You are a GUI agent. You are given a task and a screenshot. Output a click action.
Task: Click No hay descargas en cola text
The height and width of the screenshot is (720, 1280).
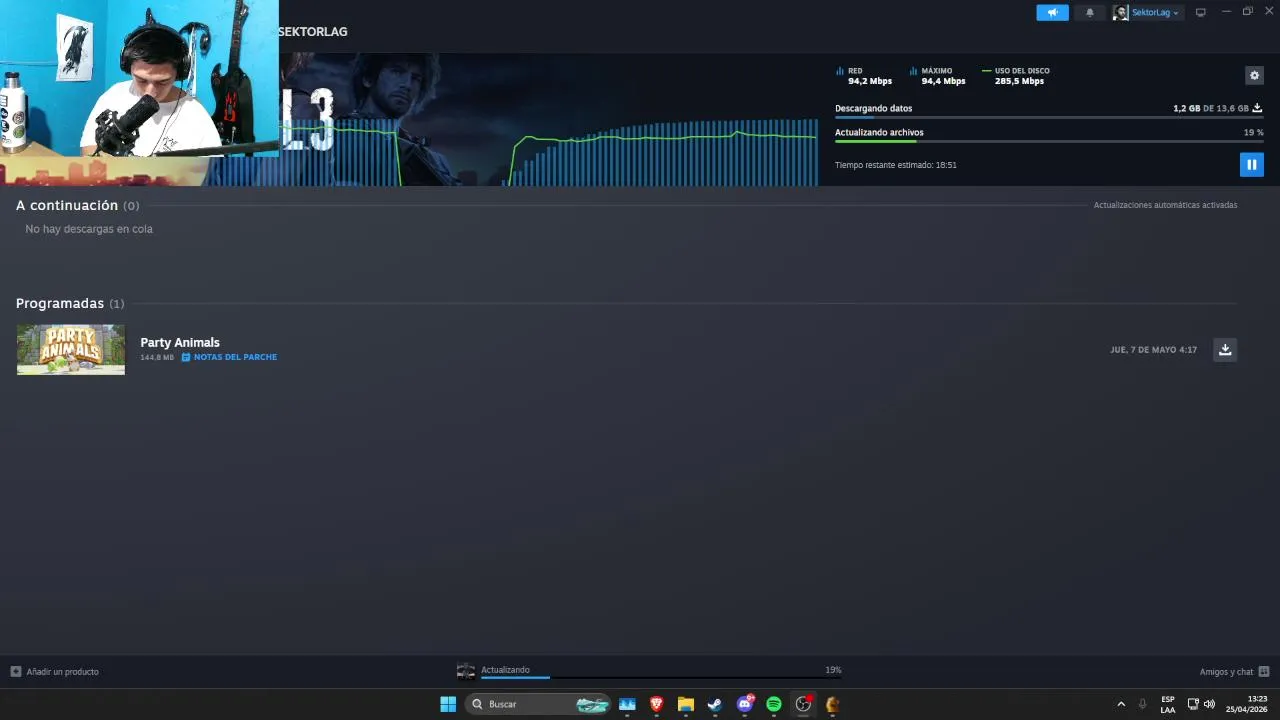89,229
